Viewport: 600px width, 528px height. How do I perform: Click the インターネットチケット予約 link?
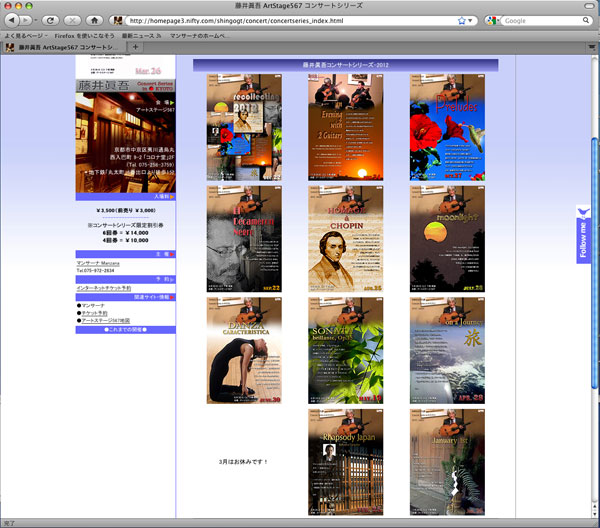104,288
